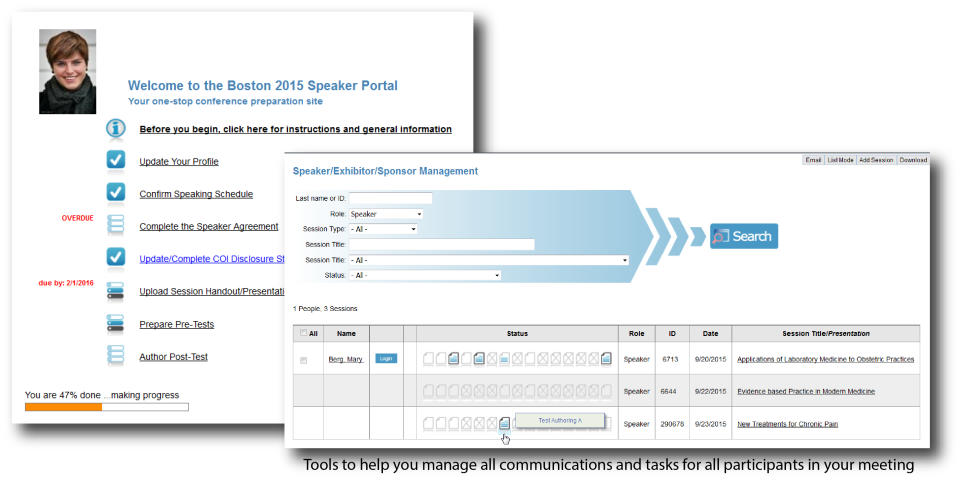Image resolution: width=960 pixels, height=479 pixels.
Task: Click the Test Authoring A tooltip
Action: [x=560, y=421]
